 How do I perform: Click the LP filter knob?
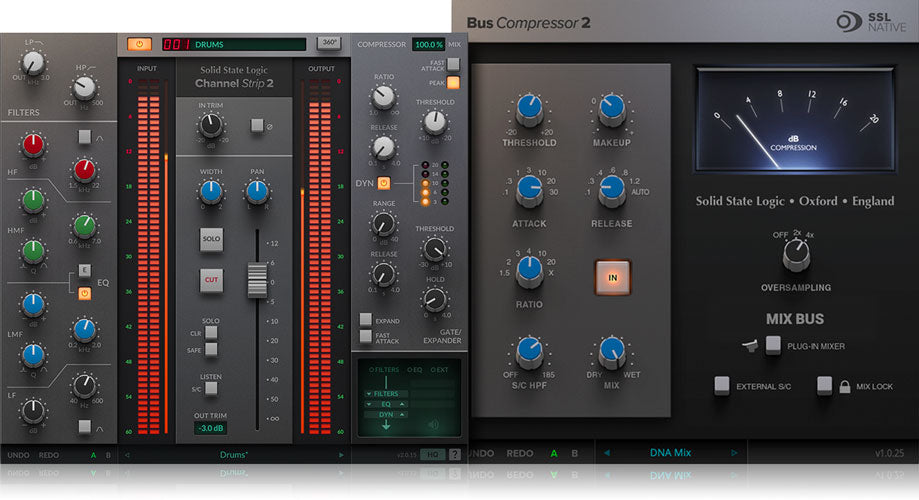click(x=32, y=63)
